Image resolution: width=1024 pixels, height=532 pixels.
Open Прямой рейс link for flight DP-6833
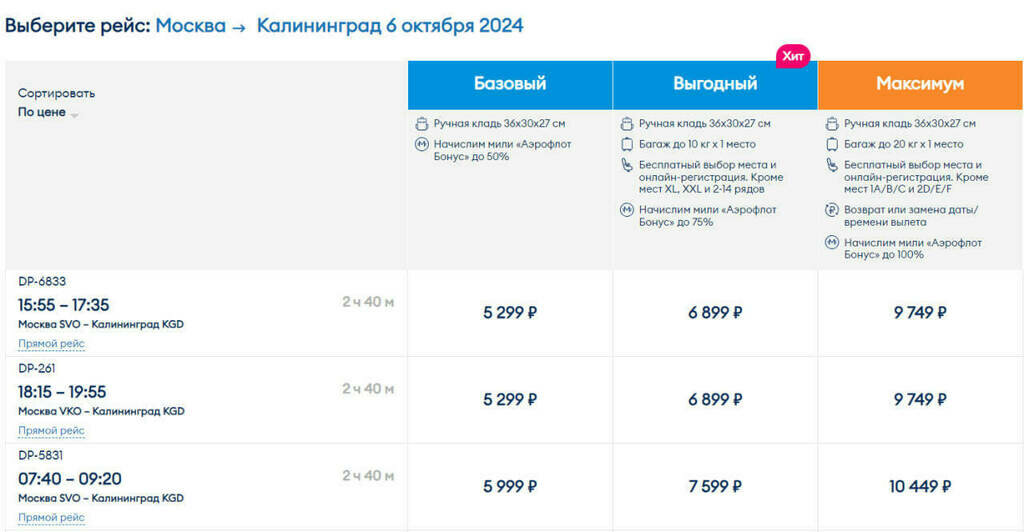pyautogui.click(x=52, y=344)
